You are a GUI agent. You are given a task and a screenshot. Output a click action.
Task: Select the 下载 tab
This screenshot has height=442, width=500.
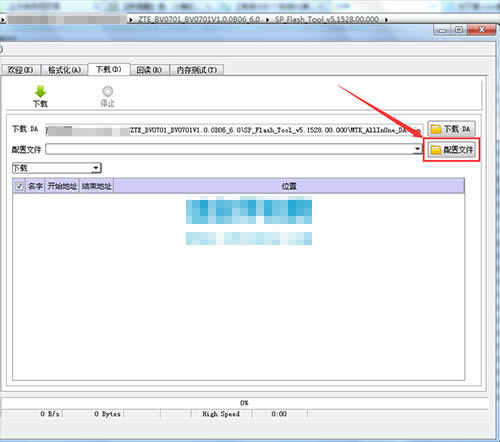(109, 69)
